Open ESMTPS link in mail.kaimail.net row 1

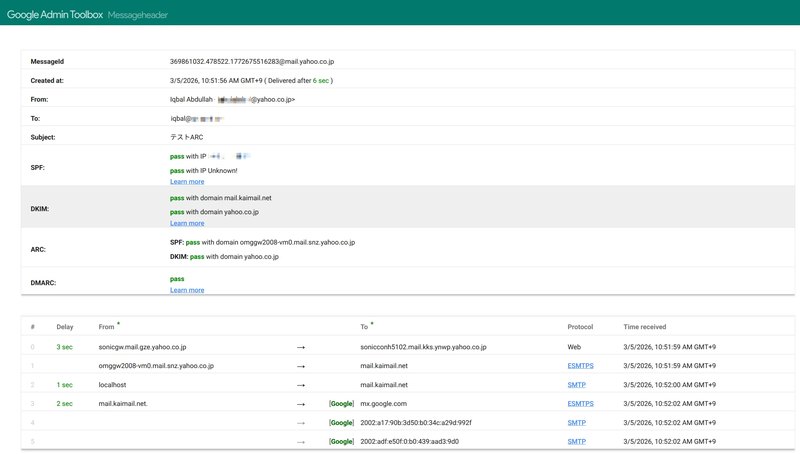[x=580, y=366]
